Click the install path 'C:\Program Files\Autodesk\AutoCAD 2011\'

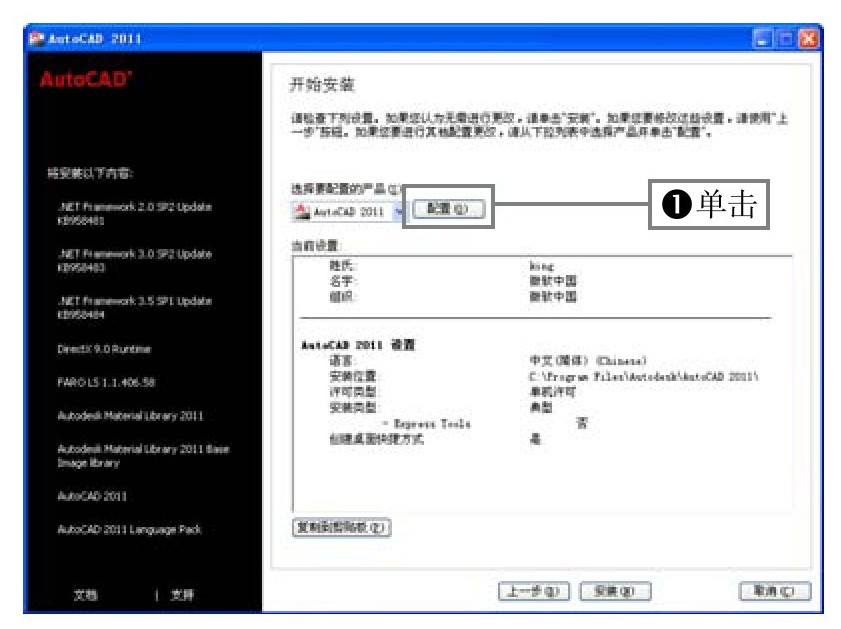click(x=644, y=376)
